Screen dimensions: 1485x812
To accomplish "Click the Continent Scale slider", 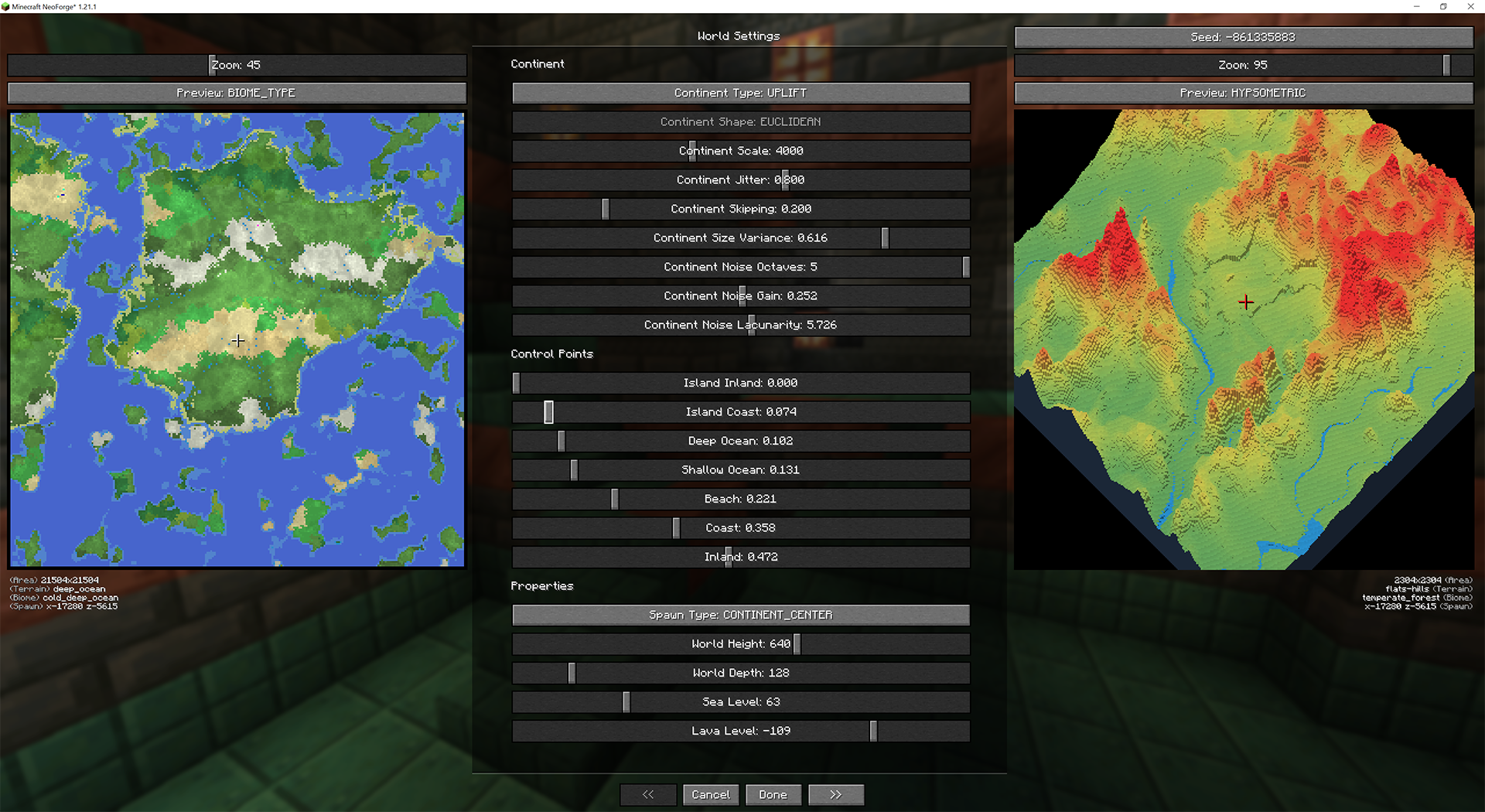I will click(x=741, y=151).
